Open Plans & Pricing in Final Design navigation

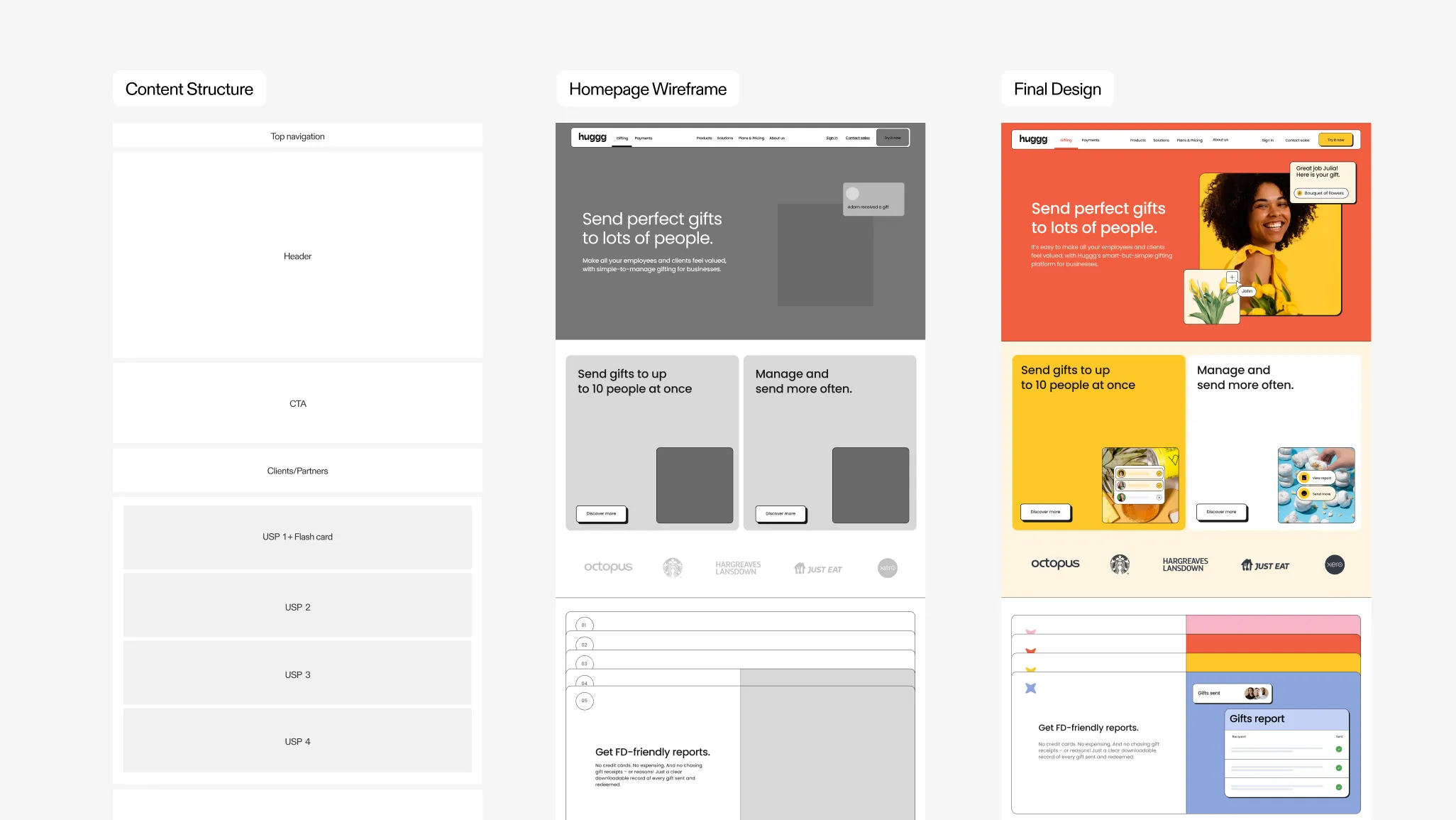click(1190, 141)
